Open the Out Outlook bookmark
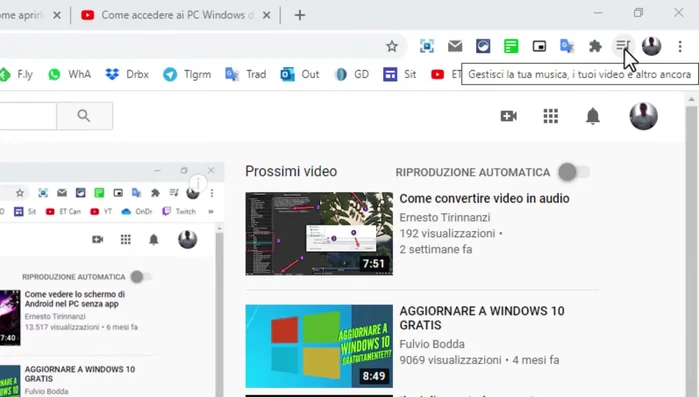The width and height of the screenshot is (699, 397). 300,74
